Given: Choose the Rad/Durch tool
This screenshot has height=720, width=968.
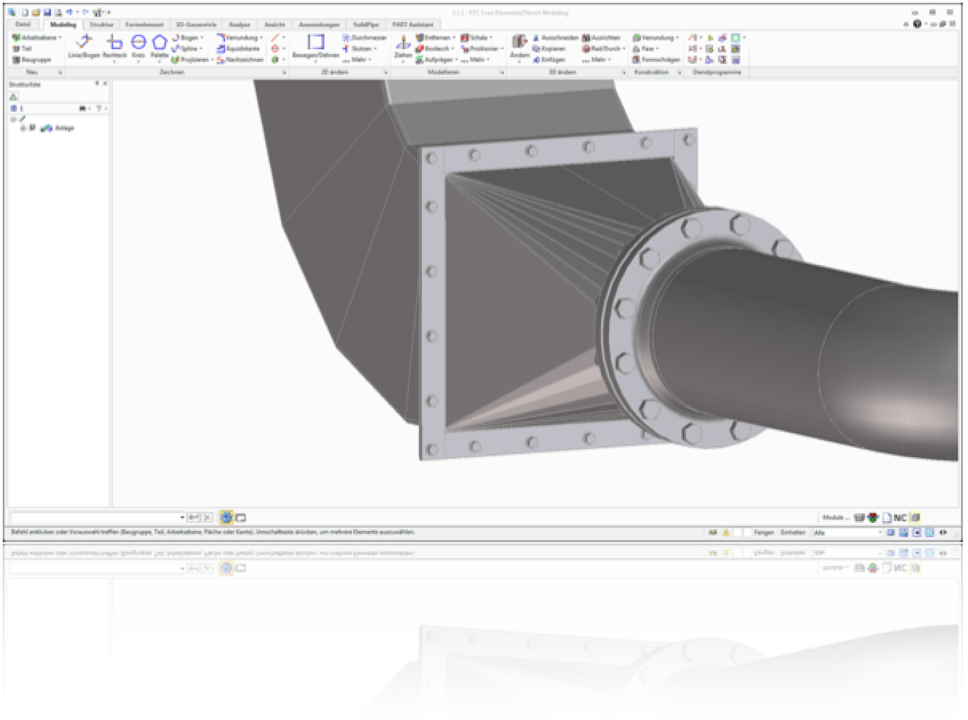Looking at the screenshot, I should pos(604,49).
